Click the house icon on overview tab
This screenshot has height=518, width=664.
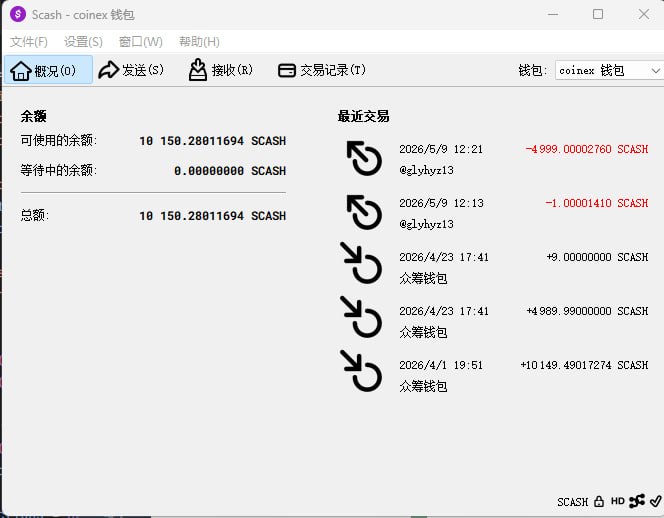pyautogui.click(x=20, y=70)
